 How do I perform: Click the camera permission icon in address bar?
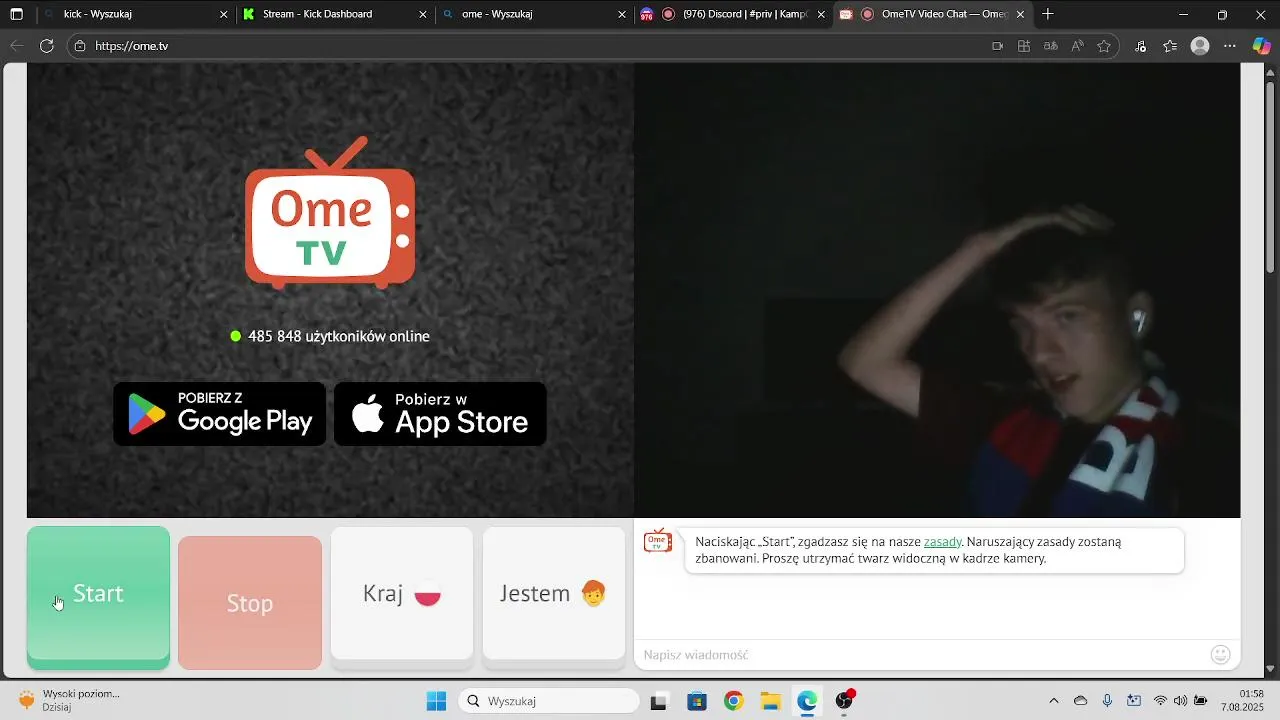[997, 46]
